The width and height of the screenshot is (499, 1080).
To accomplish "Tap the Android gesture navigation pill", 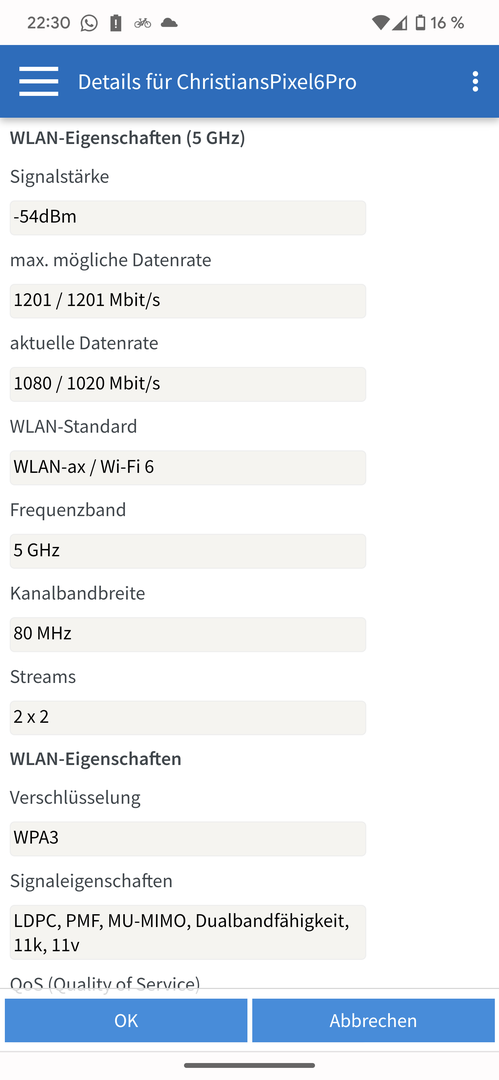I will (x=250, y=1066).
